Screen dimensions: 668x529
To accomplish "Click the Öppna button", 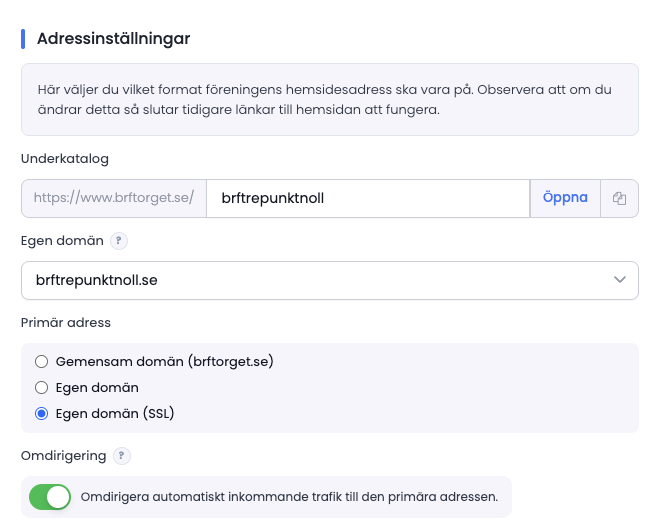I will tap(565, 198).
